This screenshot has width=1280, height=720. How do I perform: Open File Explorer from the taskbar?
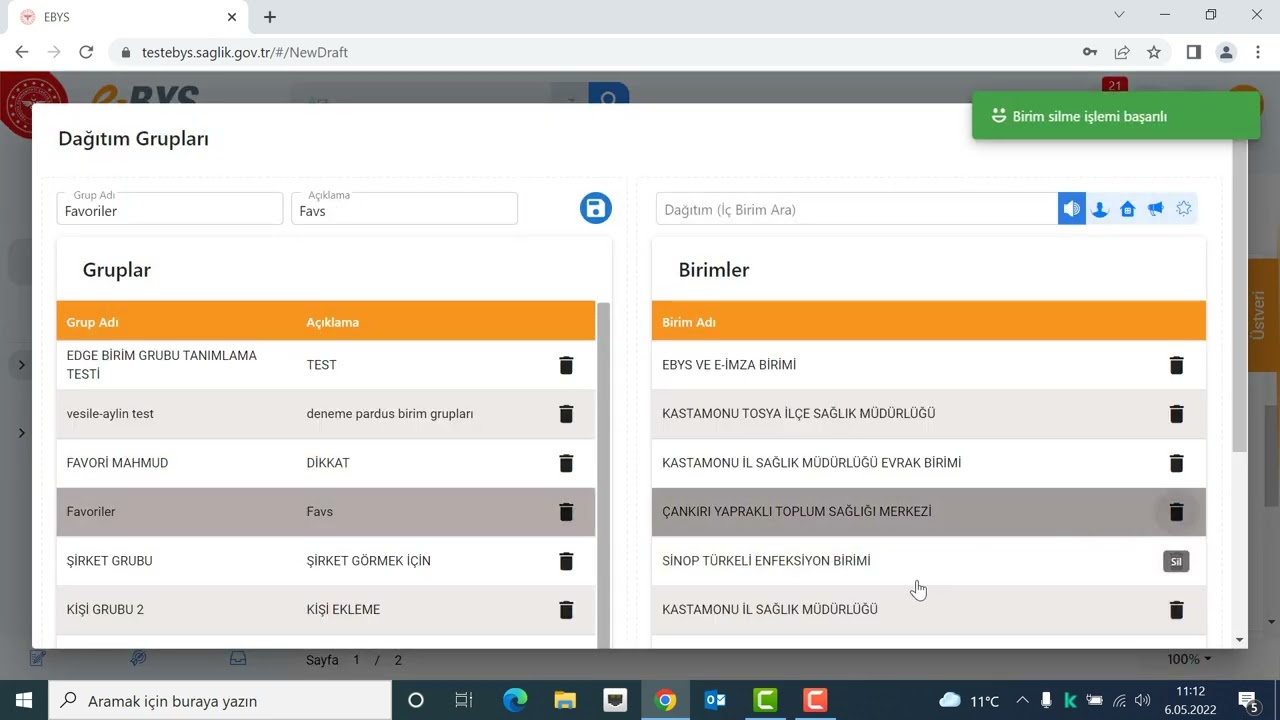tap(565, 700)
